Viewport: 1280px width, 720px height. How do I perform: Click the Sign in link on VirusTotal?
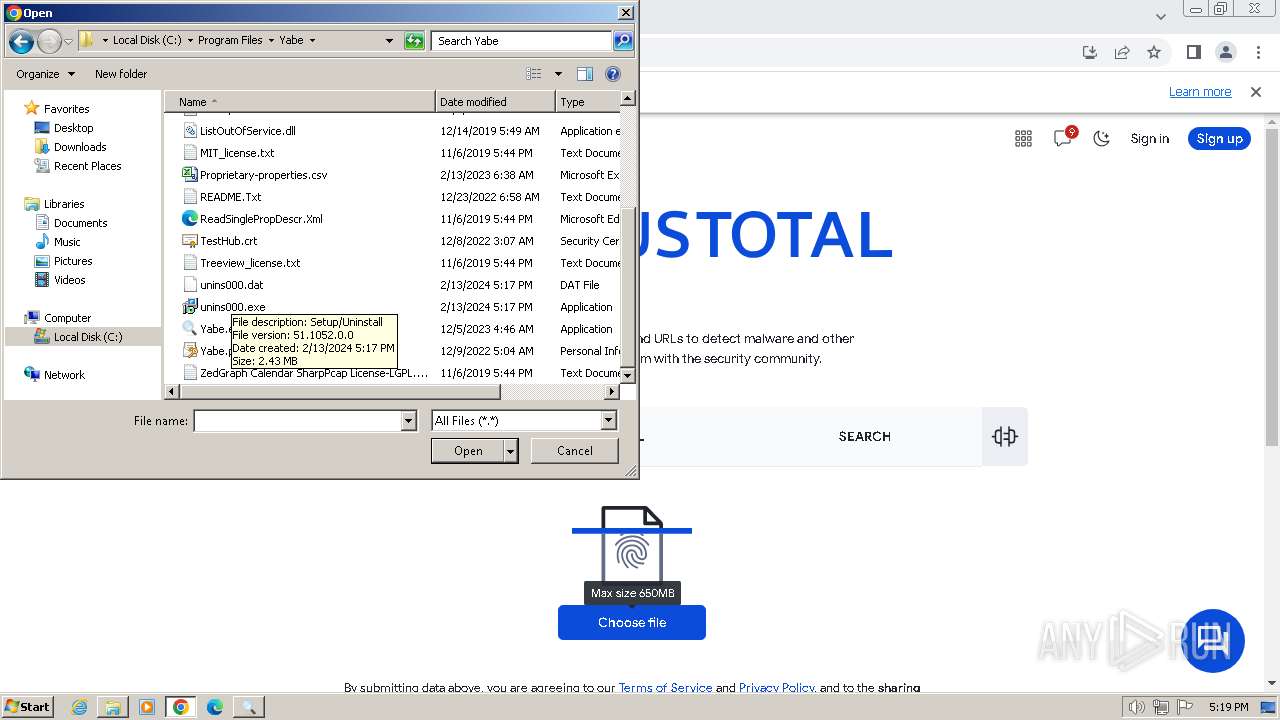click(x=1150, y=139)
